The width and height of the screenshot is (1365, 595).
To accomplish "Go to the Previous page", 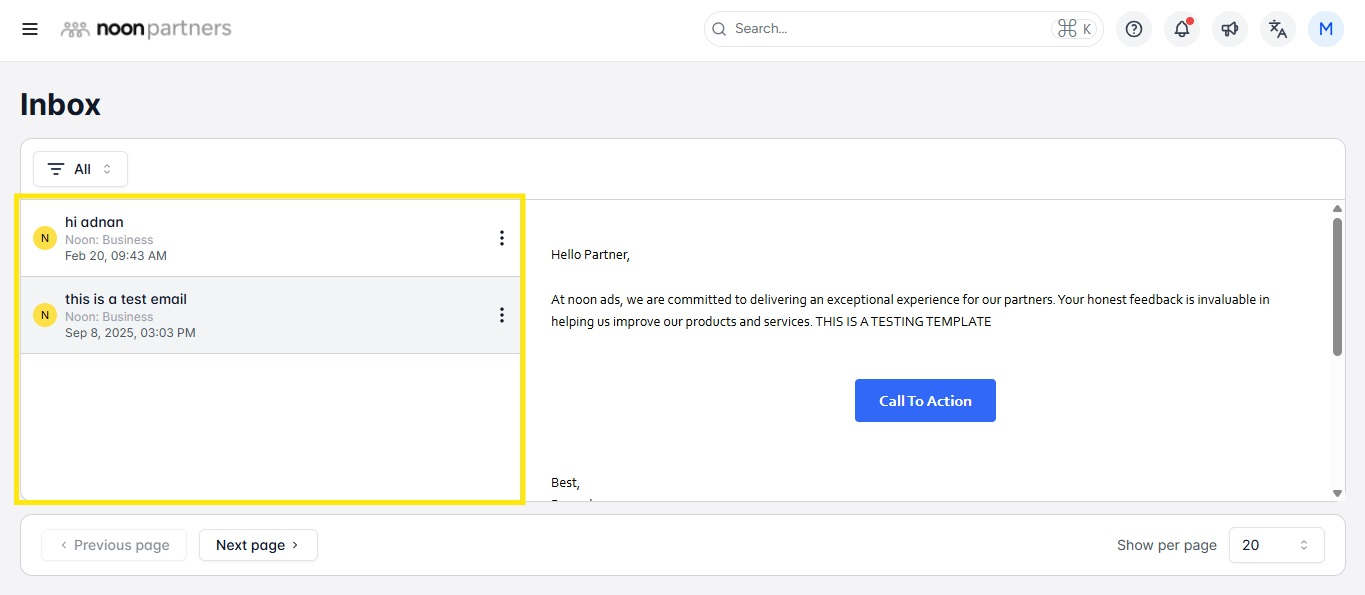I will click(x=114, y=545).
